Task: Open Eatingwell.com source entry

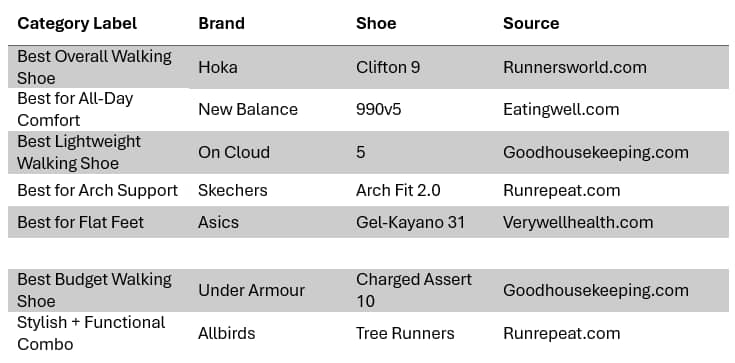Action: (561, 109)
